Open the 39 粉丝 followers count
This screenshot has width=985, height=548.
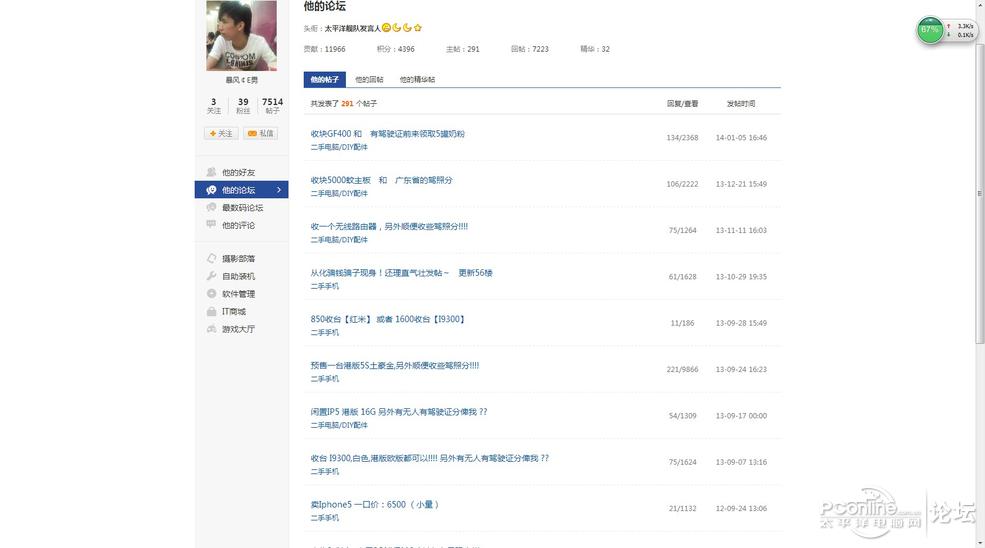pyautogui.click(x=243, y=105)
